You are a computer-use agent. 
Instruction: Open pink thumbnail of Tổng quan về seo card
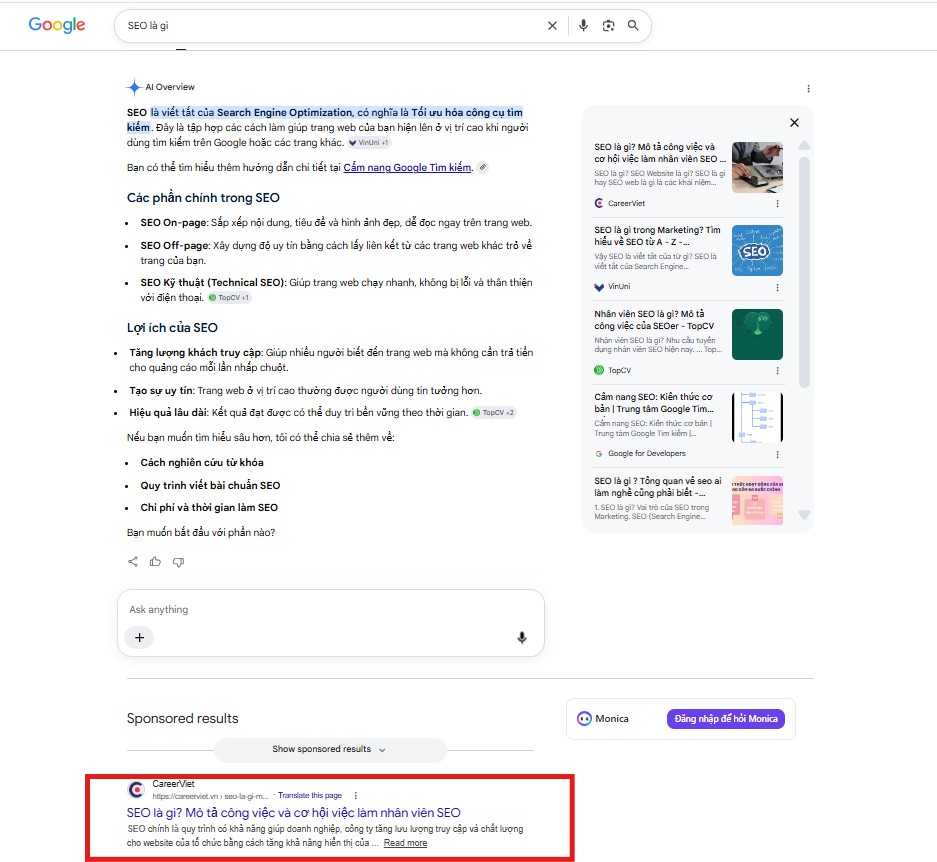[x=757, y=500]
